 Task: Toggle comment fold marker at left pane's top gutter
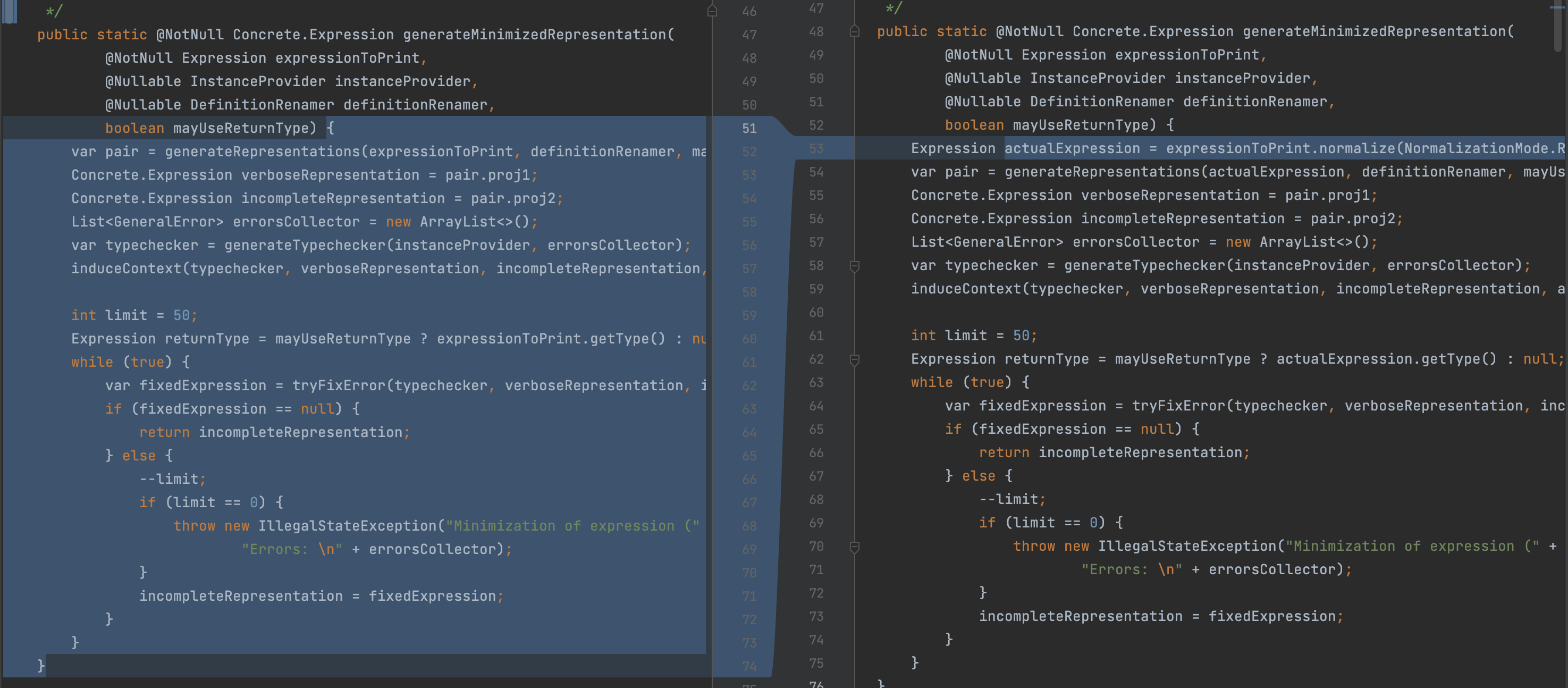712,11
